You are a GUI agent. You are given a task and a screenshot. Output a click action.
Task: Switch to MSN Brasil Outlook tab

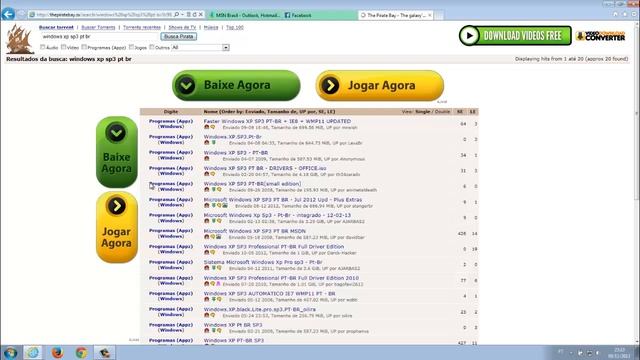pyautogui.click(x=245, y=15)
